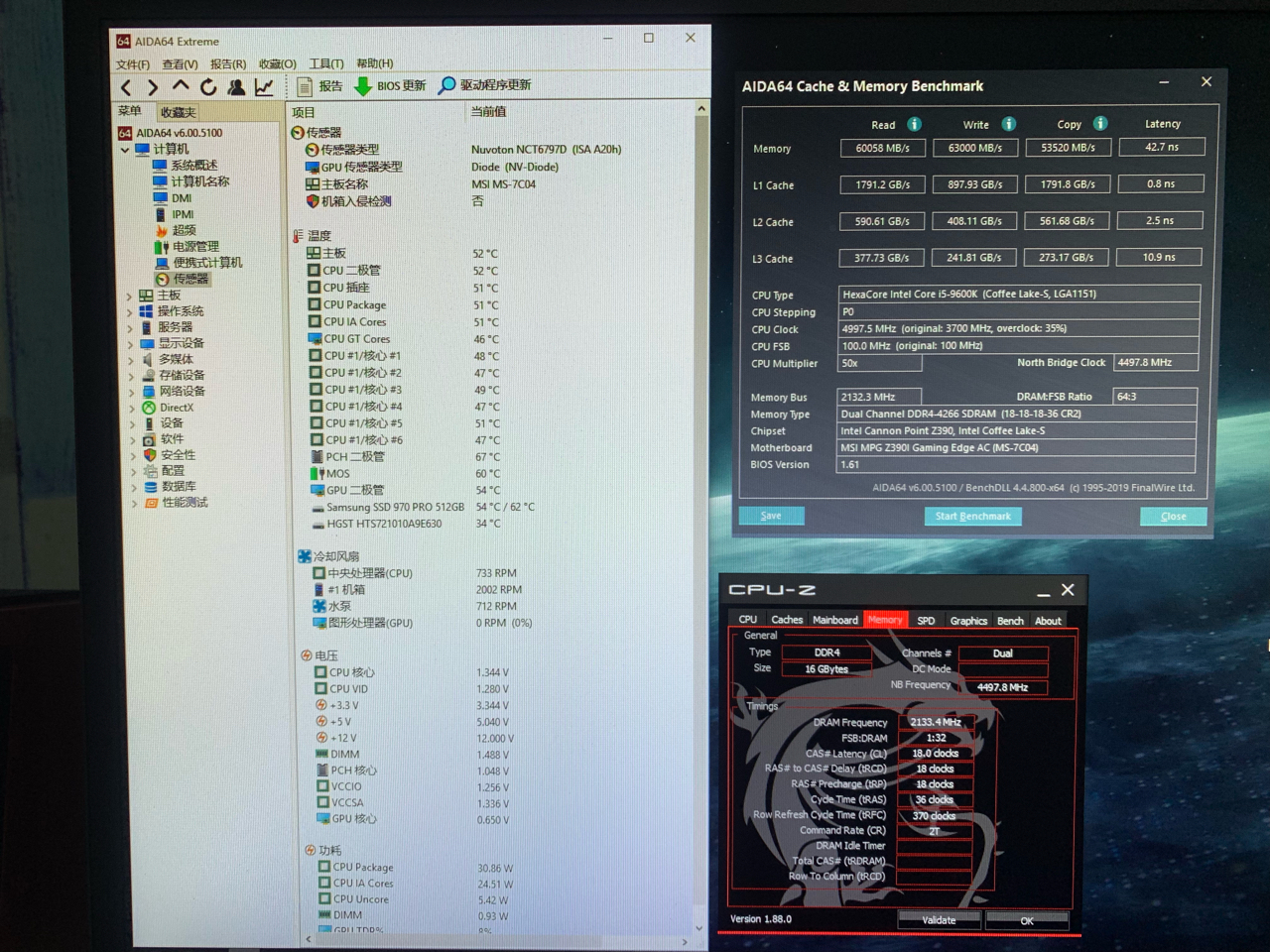The image size is (1270, 952).
Task: Go forward with AIDA64 toolbar right arrow
Action: tap(153, 88)
